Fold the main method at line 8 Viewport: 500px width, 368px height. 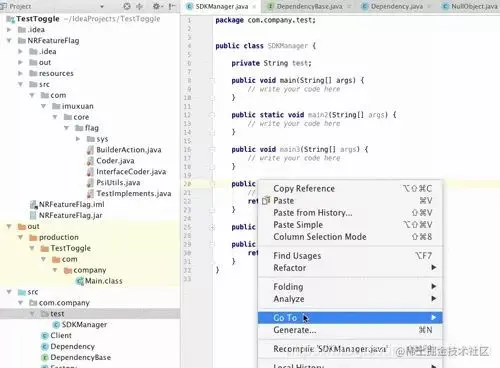(x=212, y=80)
